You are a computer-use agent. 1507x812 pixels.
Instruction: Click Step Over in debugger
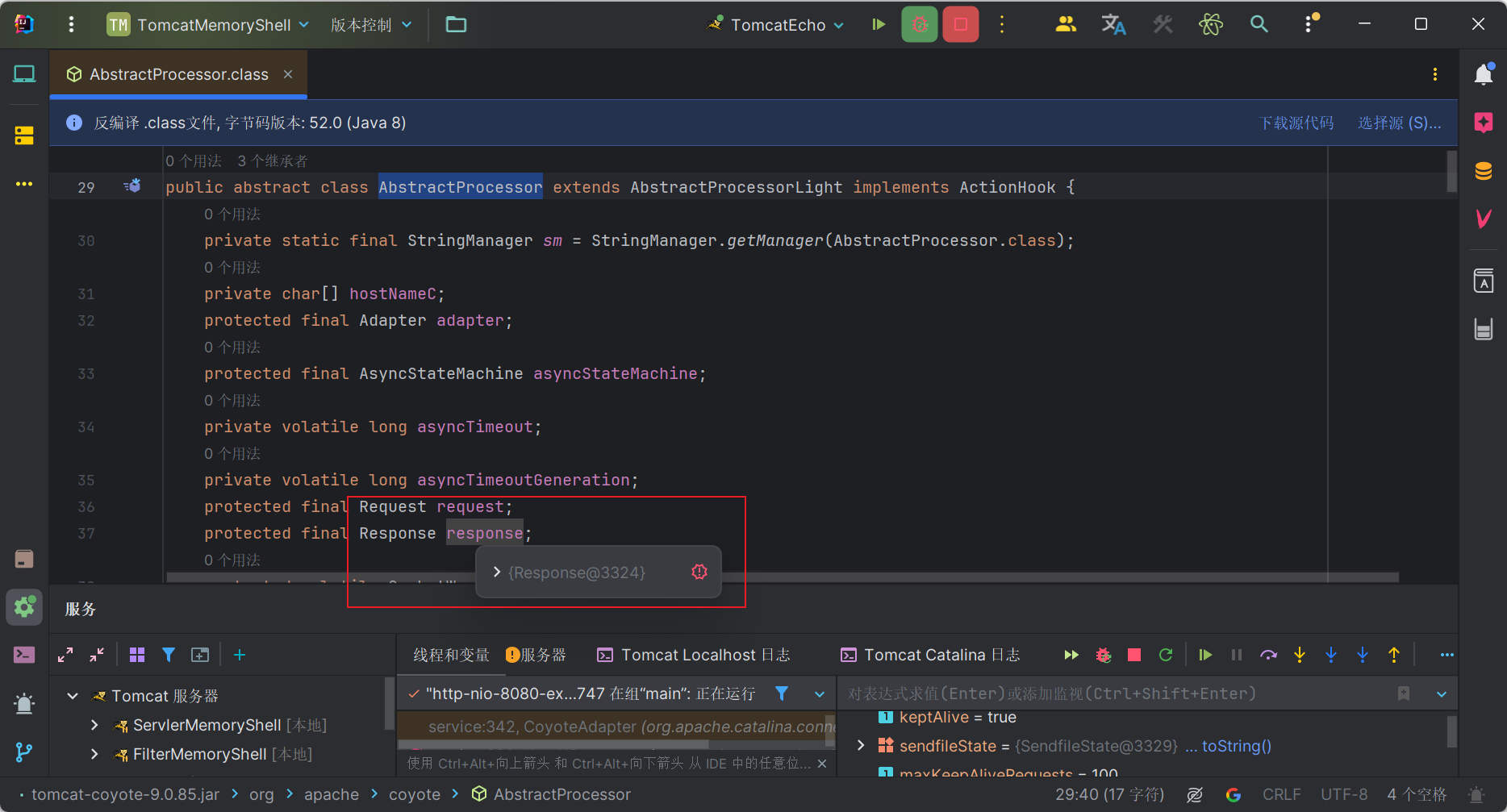[x=1268, y=655]
